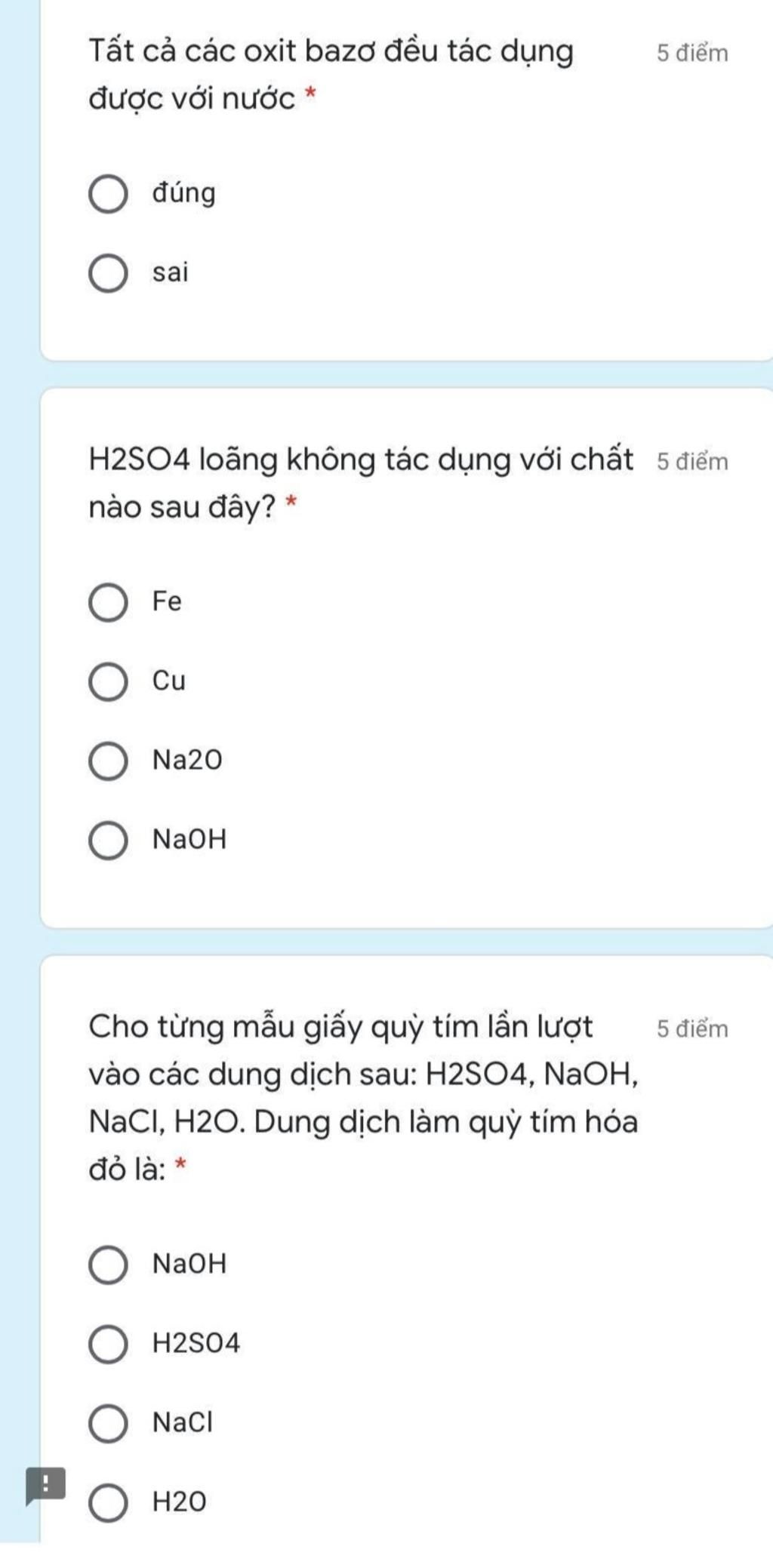Click the 'Cho từng mẫu giấy quỳ tím' question text
The width and height of the screenshot is (773, 1568).
pyautogui.click(x=364, y=1097)
